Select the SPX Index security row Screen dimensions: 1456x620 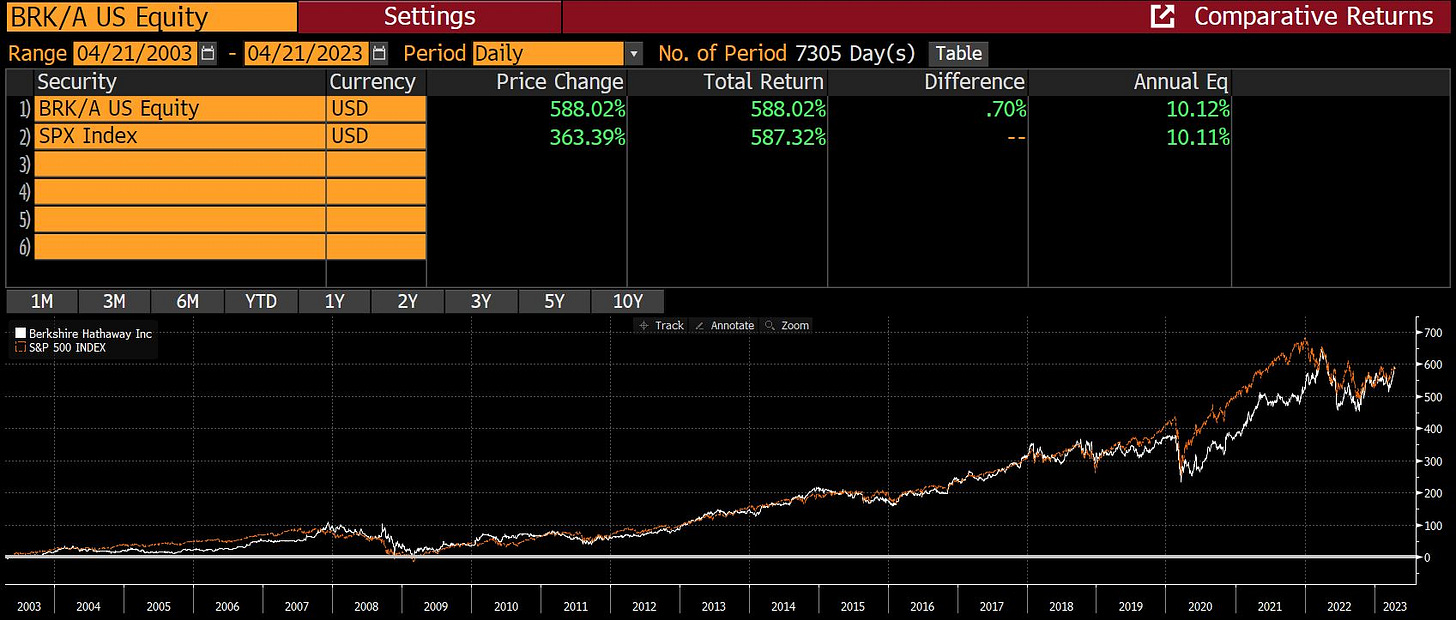tap(180, 136)
